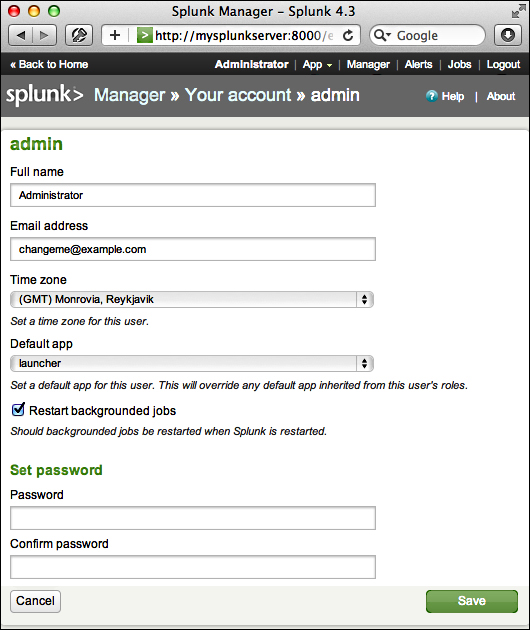The width and height of the screenshot is (530, 630).
Task: Toggle fullscreen arrows in the title bar
Action: [x=519, y=12]
